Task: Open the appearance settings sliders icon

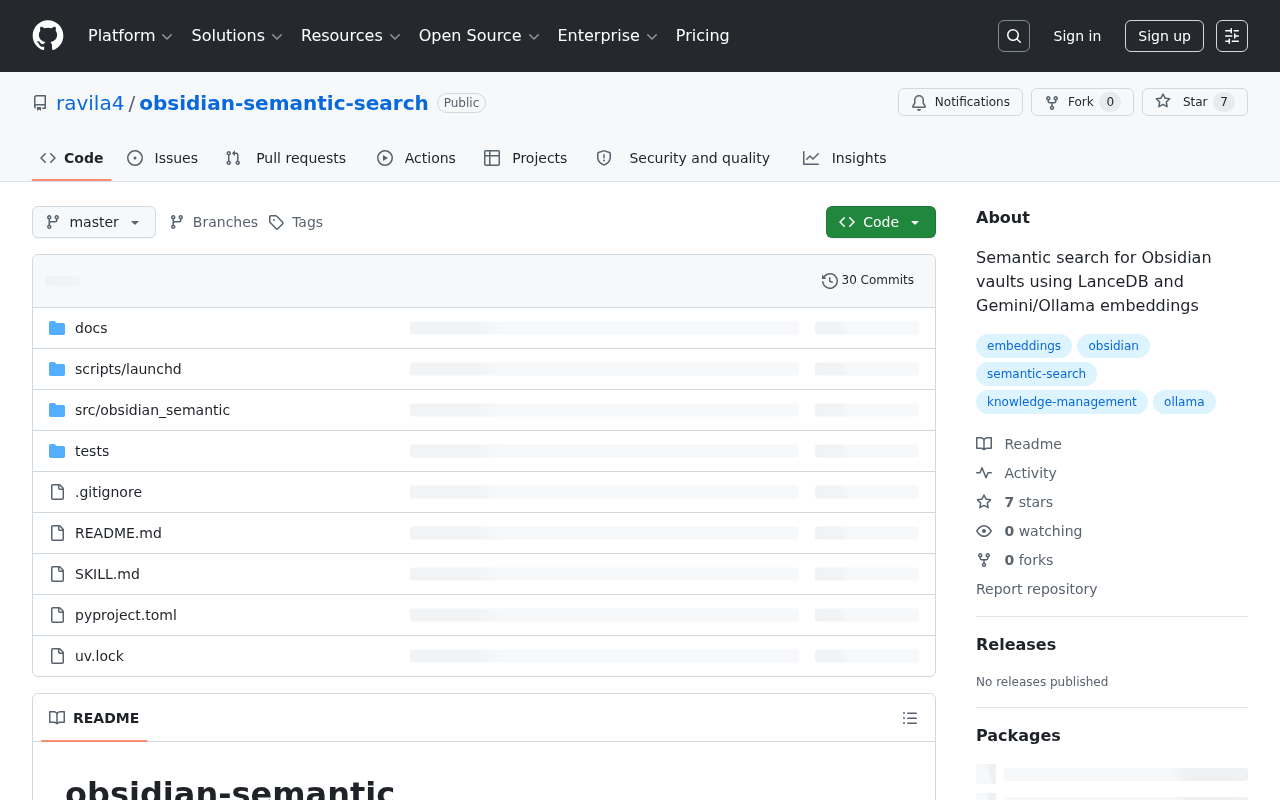Action: pos(1232,36)
